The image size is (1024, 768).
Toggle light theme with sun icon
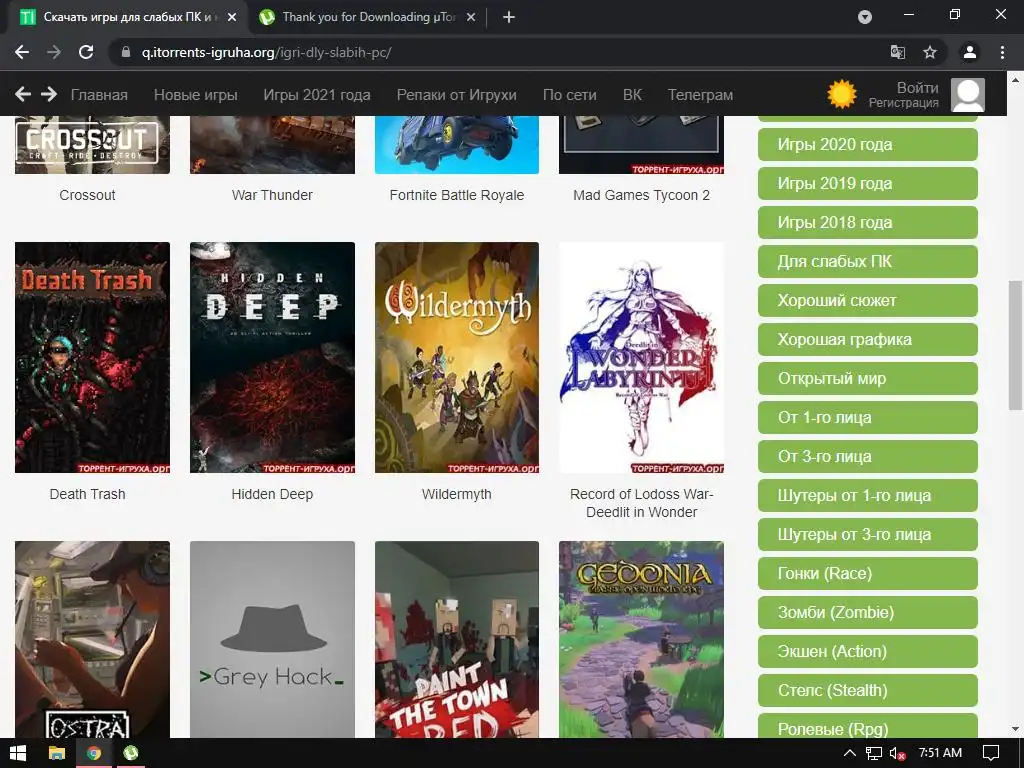point(842,94)
